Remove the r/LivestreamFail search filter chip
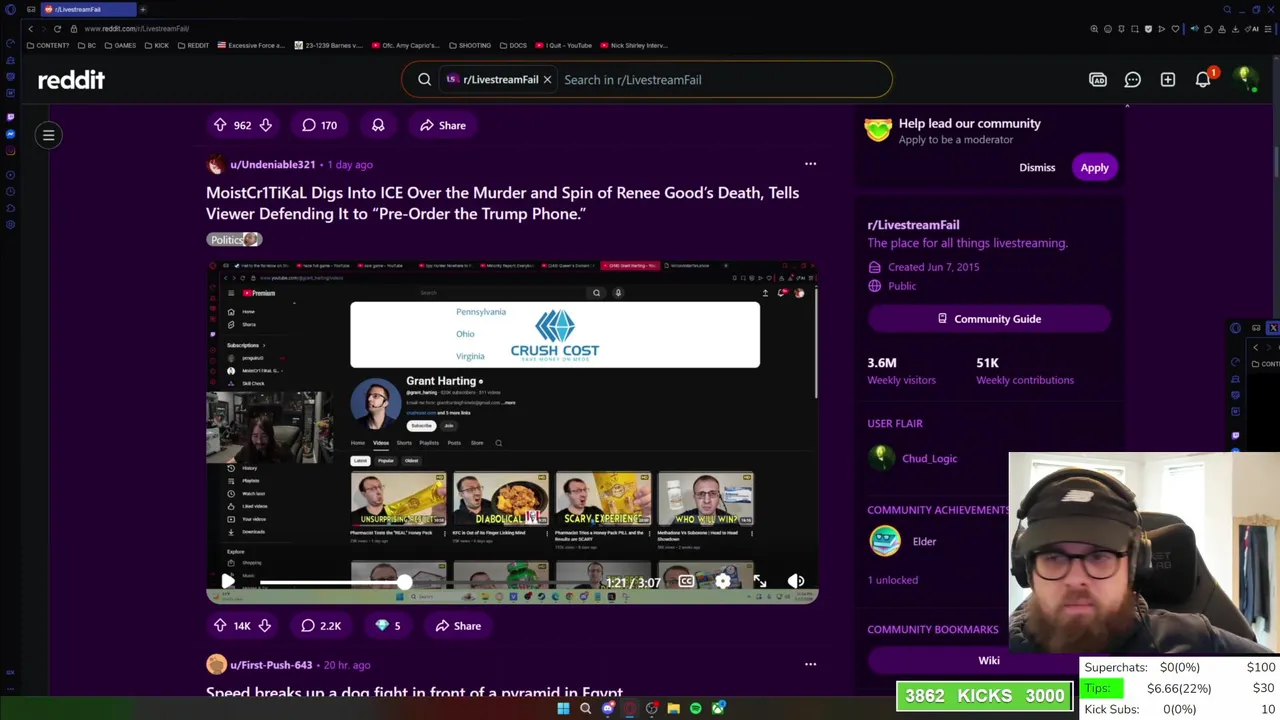1280x720 pixels. pos(547,80)
